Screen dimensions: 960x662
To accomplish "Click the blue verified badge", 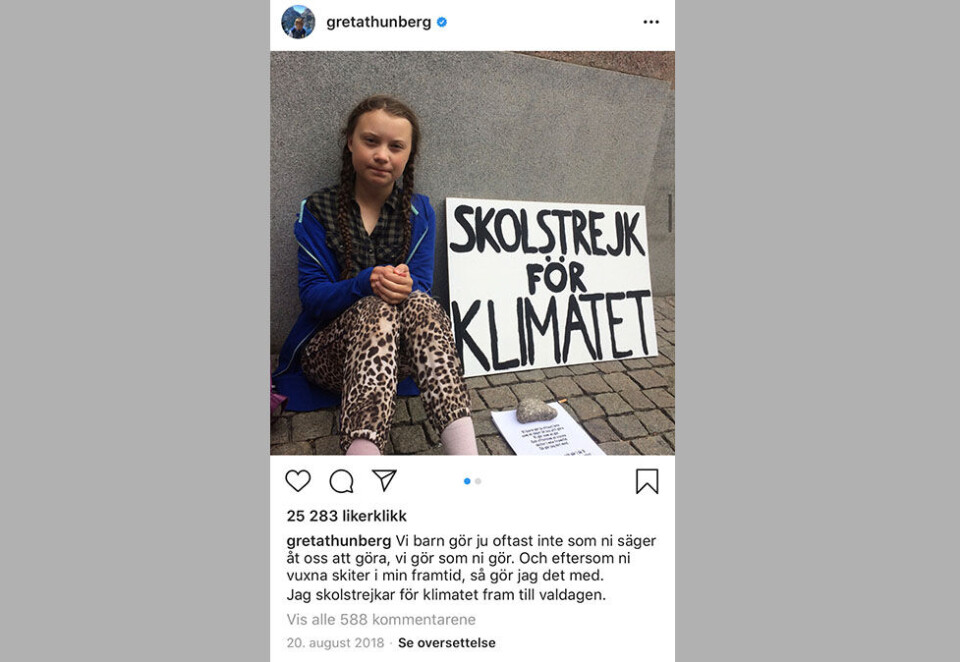I will tap(441, 22).
